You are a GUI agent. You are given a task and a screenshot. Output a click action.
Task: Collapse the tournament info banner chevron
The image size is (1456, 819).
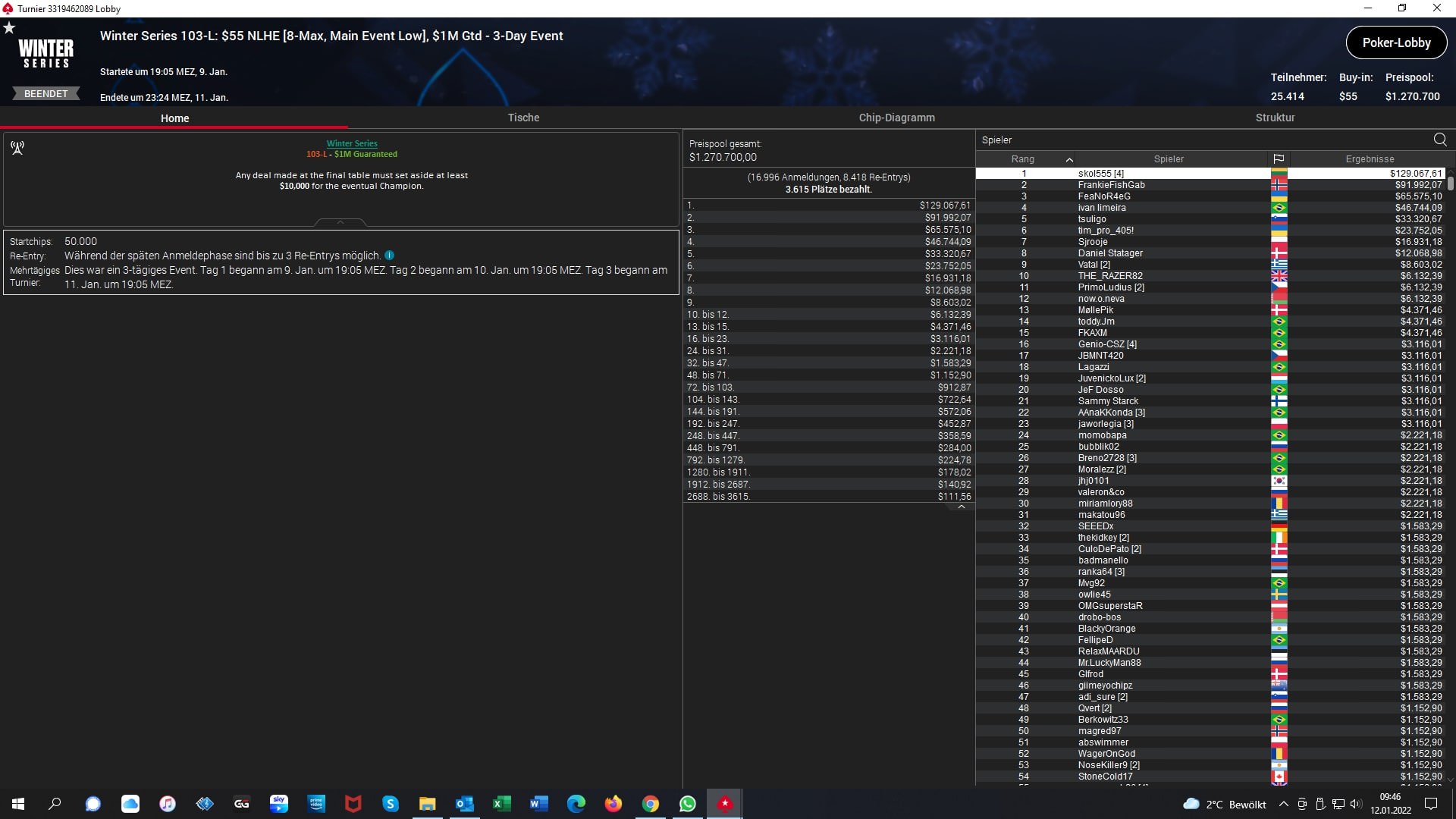340,222
